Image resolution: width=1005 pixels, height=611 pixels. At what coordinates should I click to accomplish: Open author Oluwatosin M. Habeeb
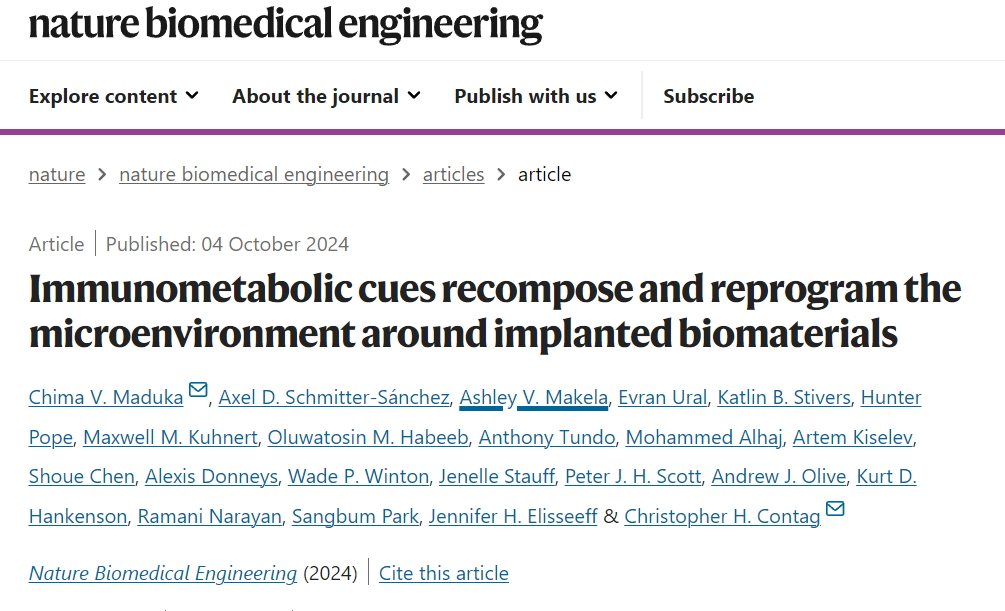coord(368,437)
